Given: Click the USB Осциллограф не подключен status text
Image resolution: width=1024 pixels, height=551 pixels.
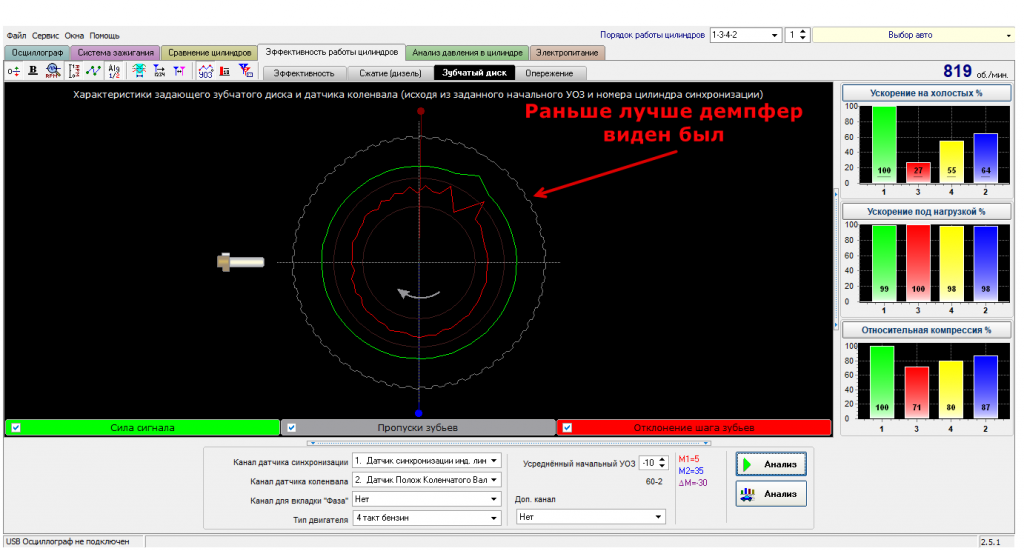Looking at the screenshot, I should tap(68, 542).
